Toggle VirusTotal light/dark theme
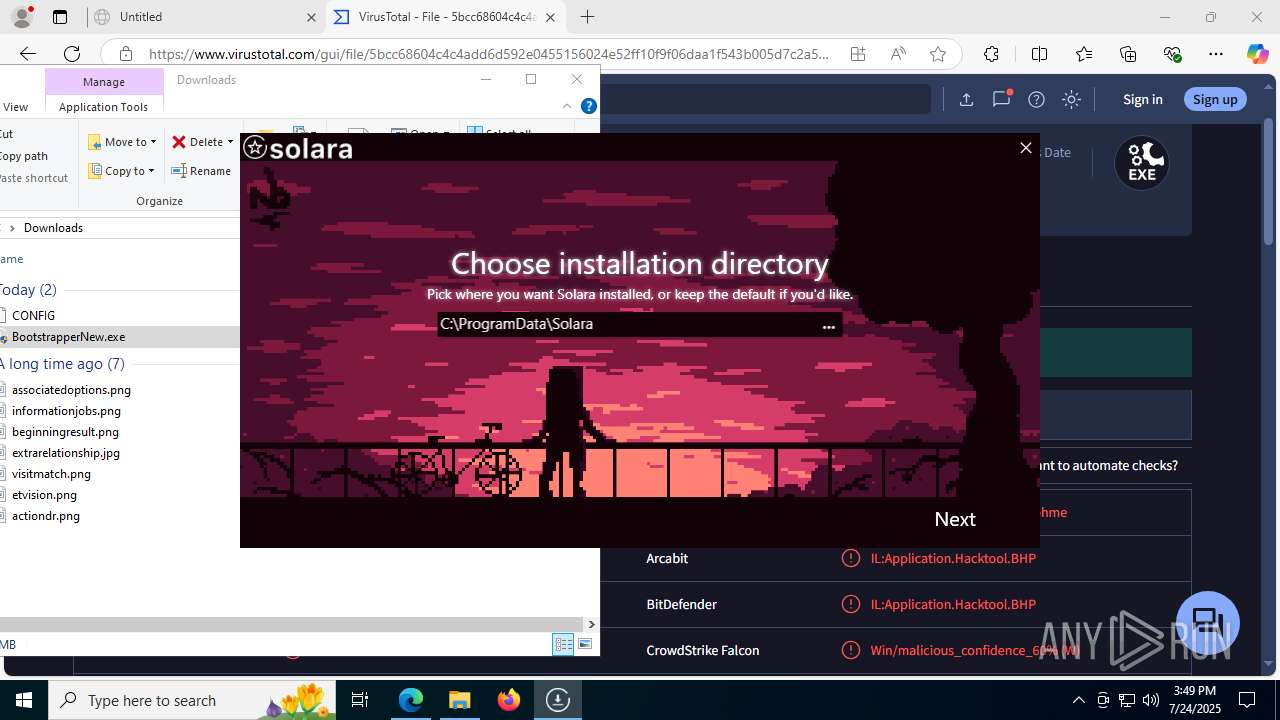The width and height of the screenshot is (1280, 720). tap(1071, 99)
